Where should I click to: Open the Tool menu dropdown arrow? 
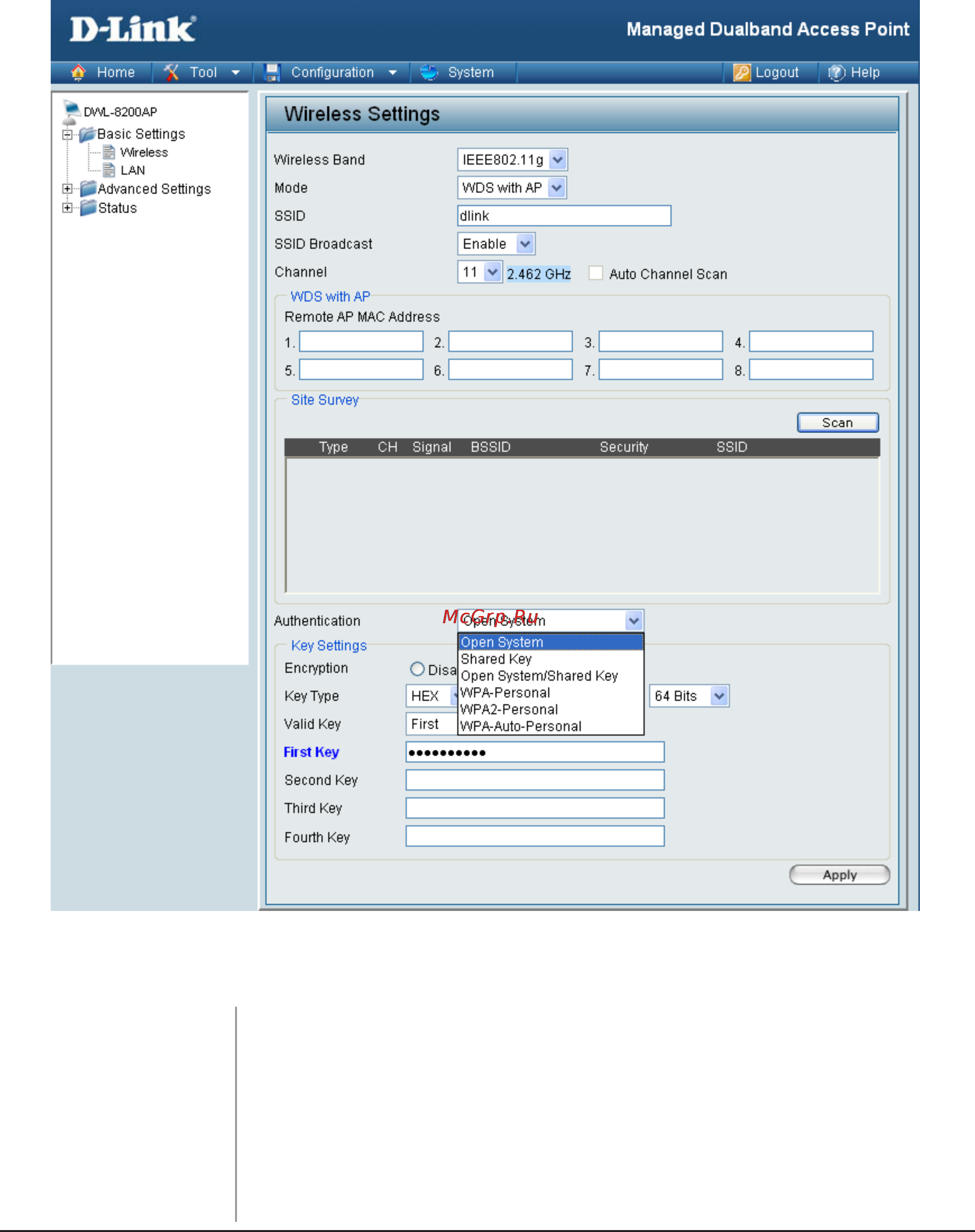coord(236,73)
